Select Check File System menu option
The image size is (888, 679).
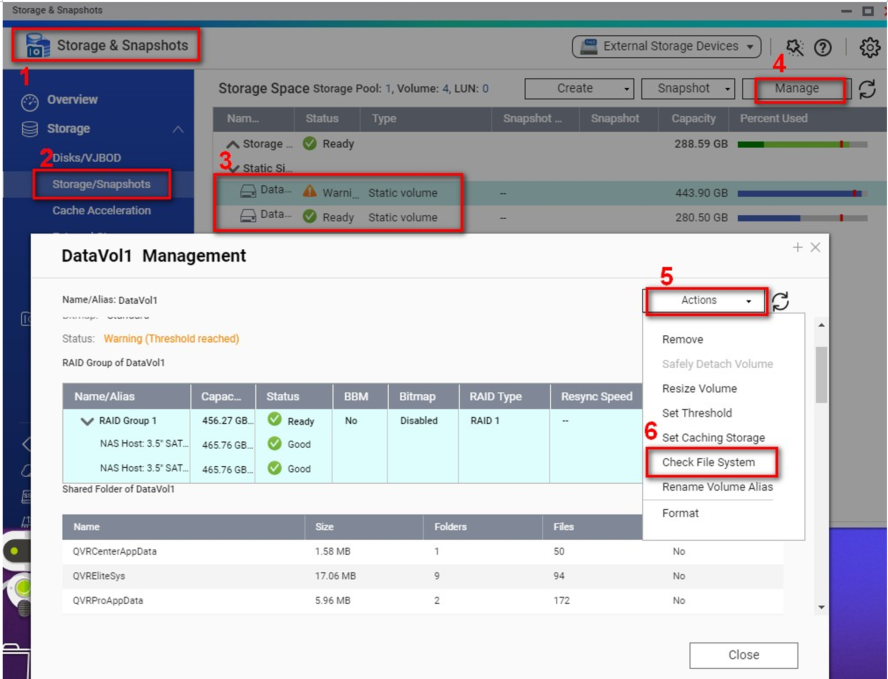[708, 462]
